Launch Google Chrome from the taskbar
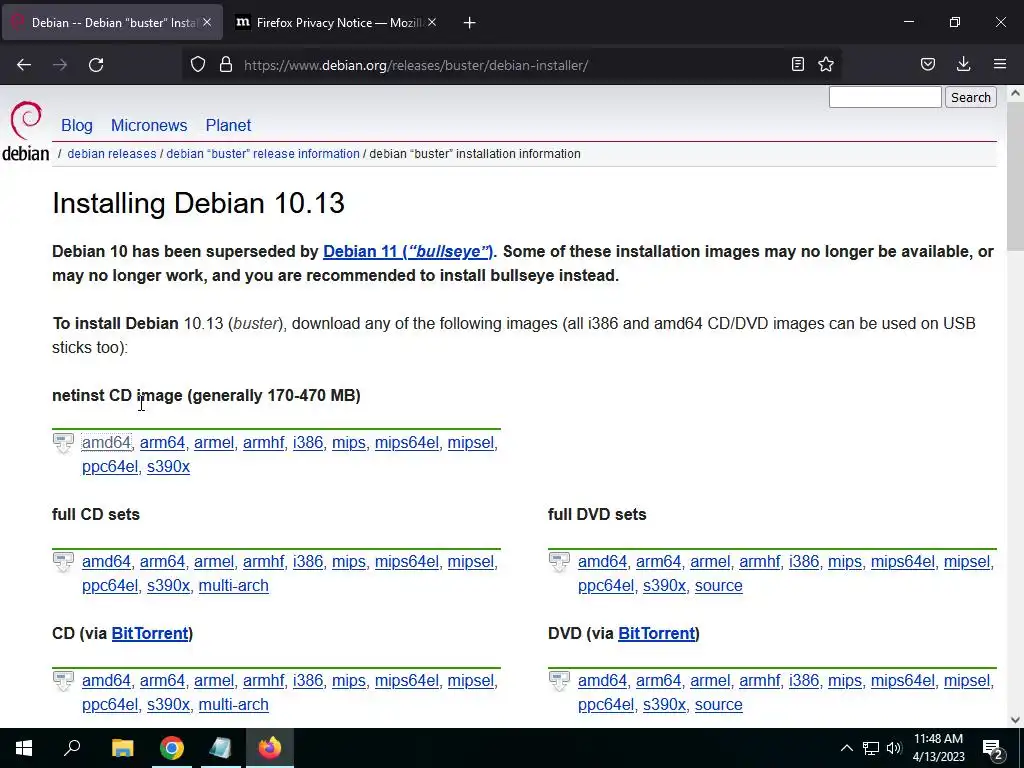The width and height of the screenshot is (1024, 768). (172, 748)
